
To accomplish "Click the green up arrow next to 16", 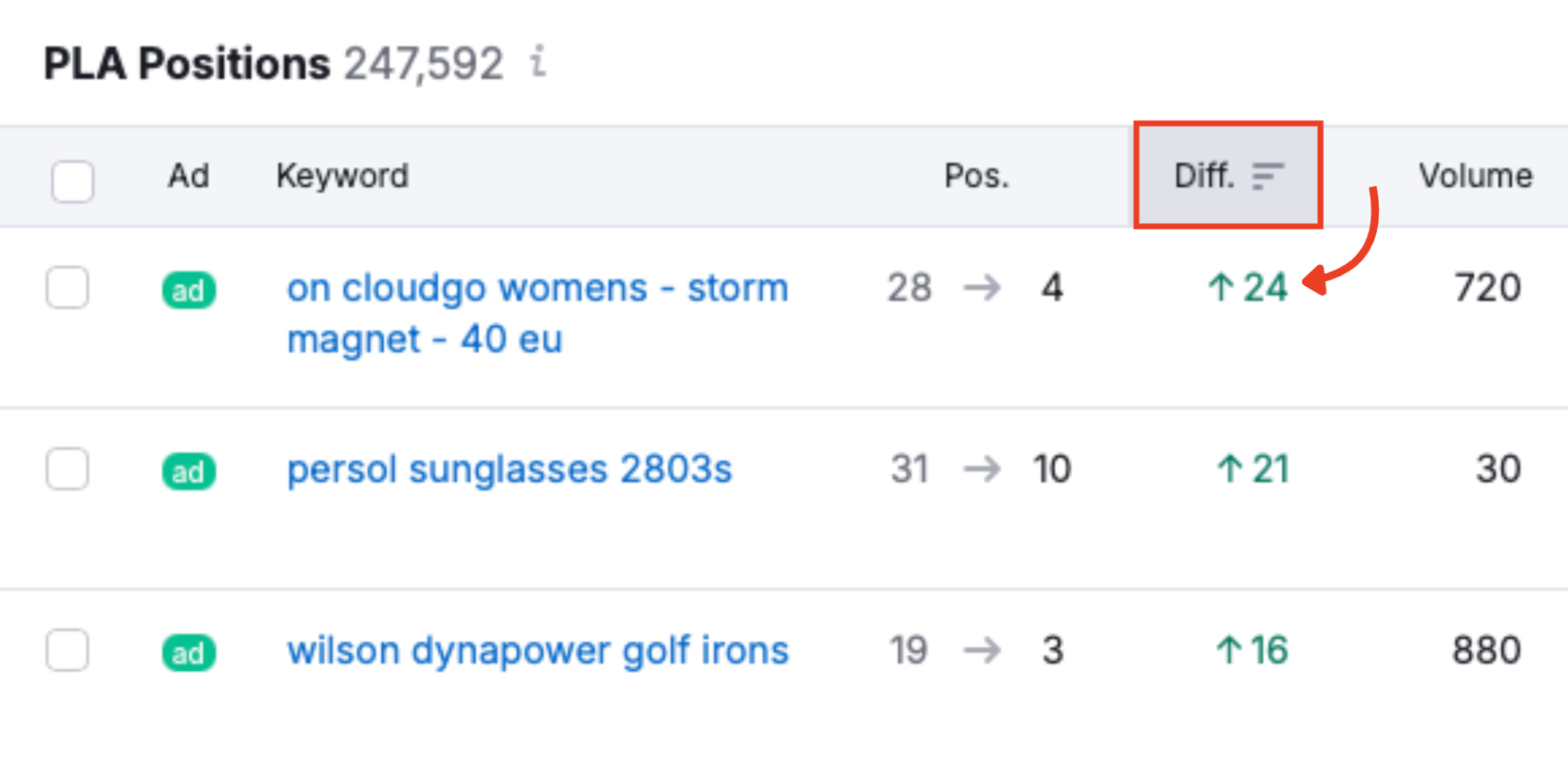I will click(1228, 650).
